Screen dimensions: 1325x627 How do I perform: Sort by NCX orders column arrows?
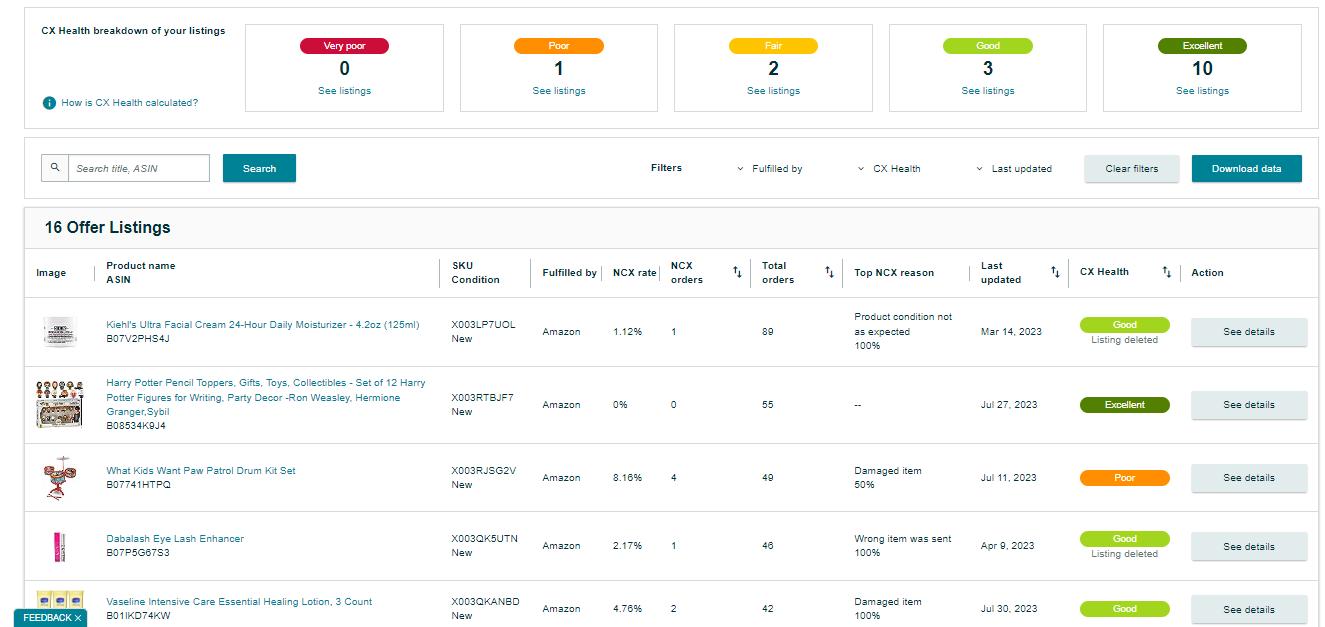pyautogui.click(x=737, y=272)
